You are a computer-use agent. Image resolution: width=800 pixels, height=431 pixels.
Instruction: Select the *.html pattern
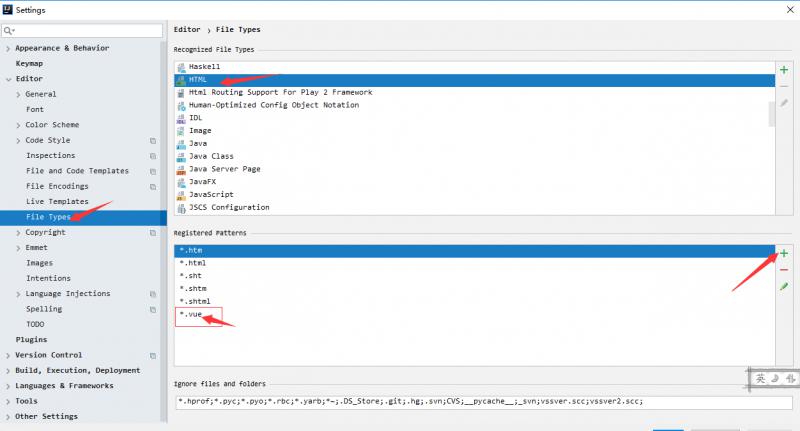tap(474, 263)
